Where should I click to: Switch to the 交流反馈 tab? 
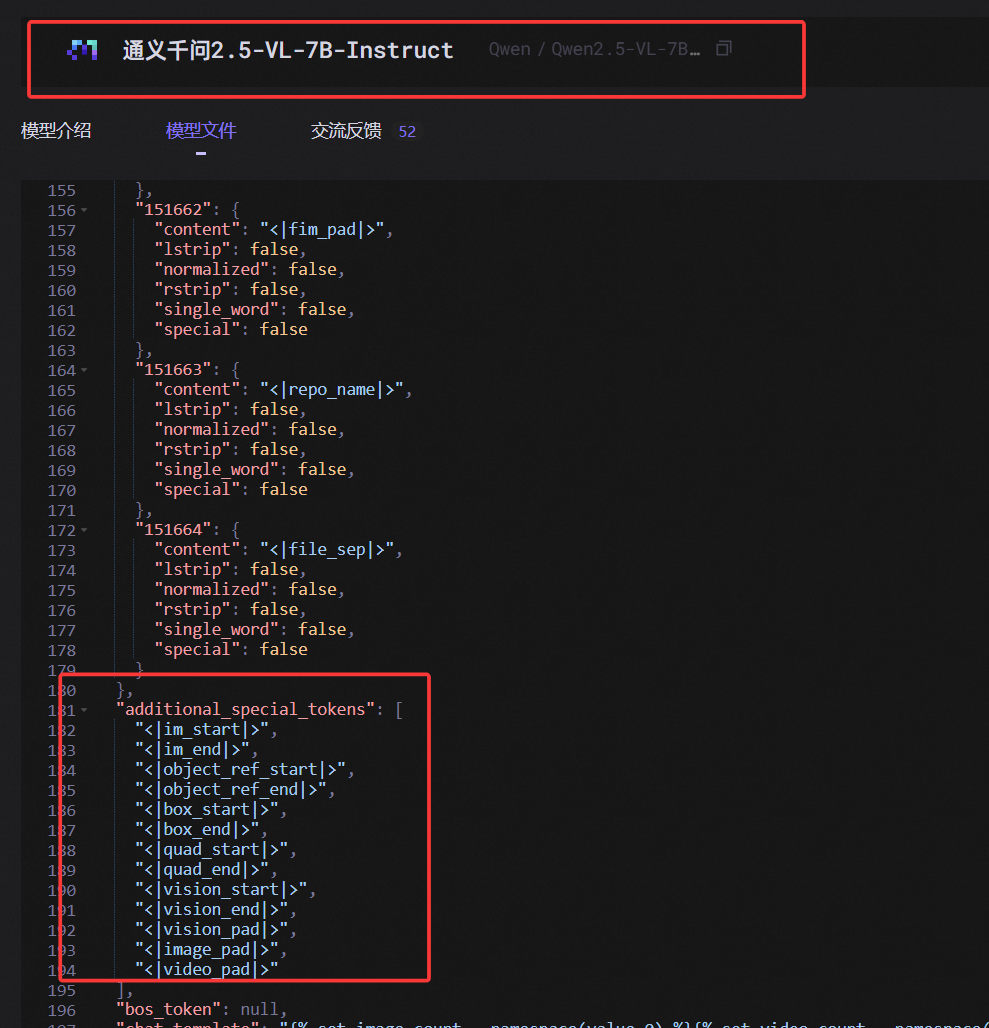pos(346,131)
